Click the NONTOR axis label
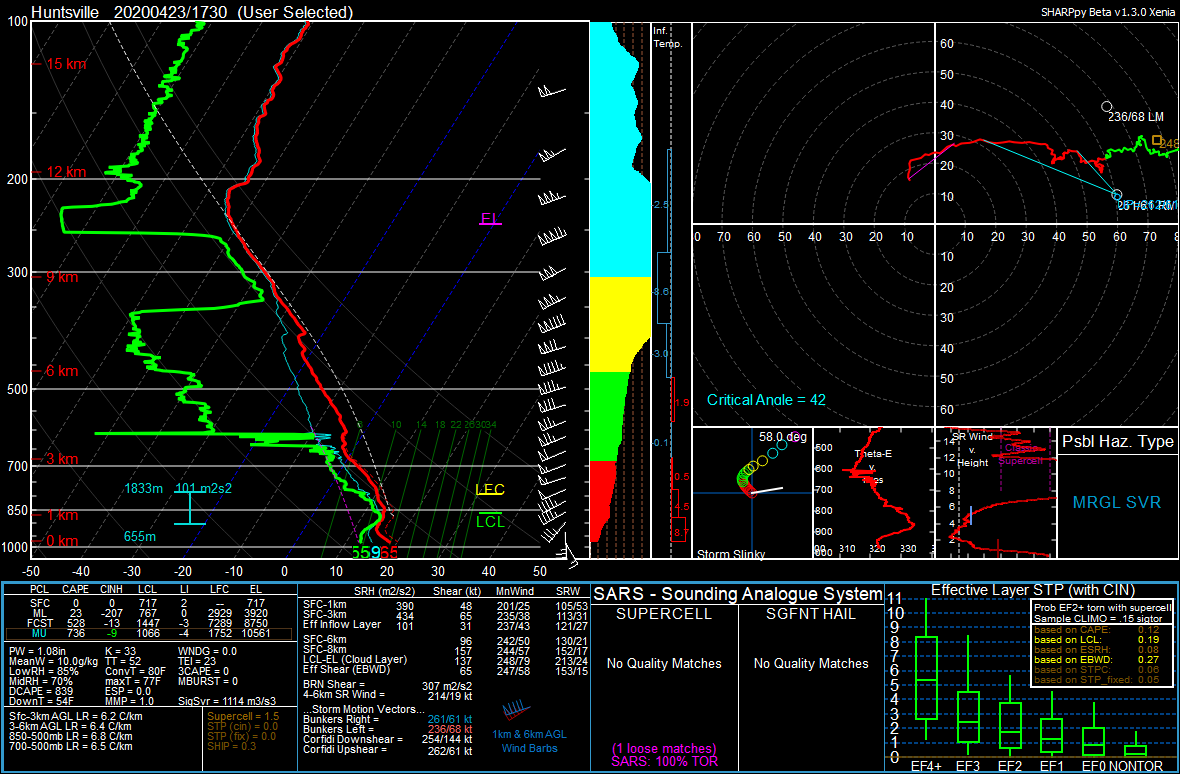The image size is (1180, 774). click(x=1136, y=766)
